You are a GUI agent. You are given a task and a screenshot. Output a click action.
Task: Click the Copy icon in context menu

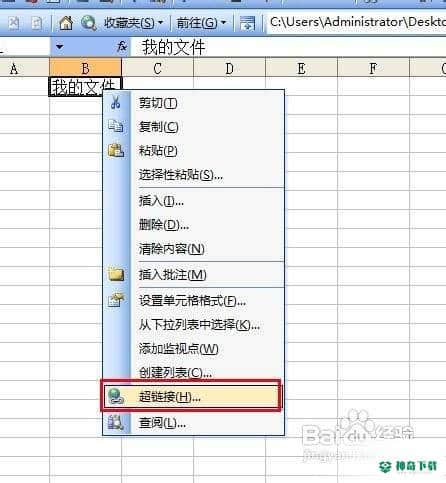[x=116, y=126]
